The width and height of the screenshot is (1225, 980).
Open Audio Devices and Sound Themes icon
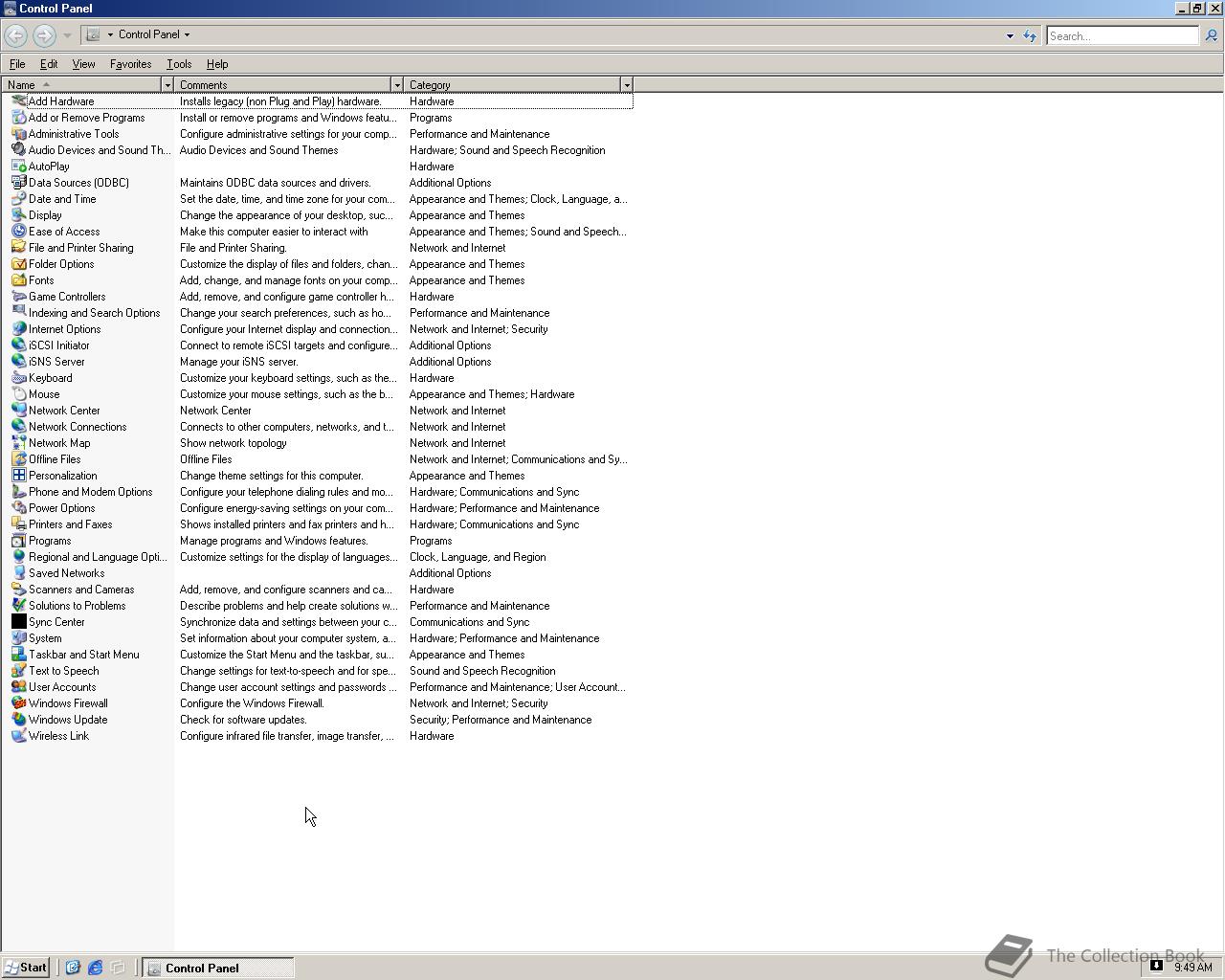[x=18, y=150]
